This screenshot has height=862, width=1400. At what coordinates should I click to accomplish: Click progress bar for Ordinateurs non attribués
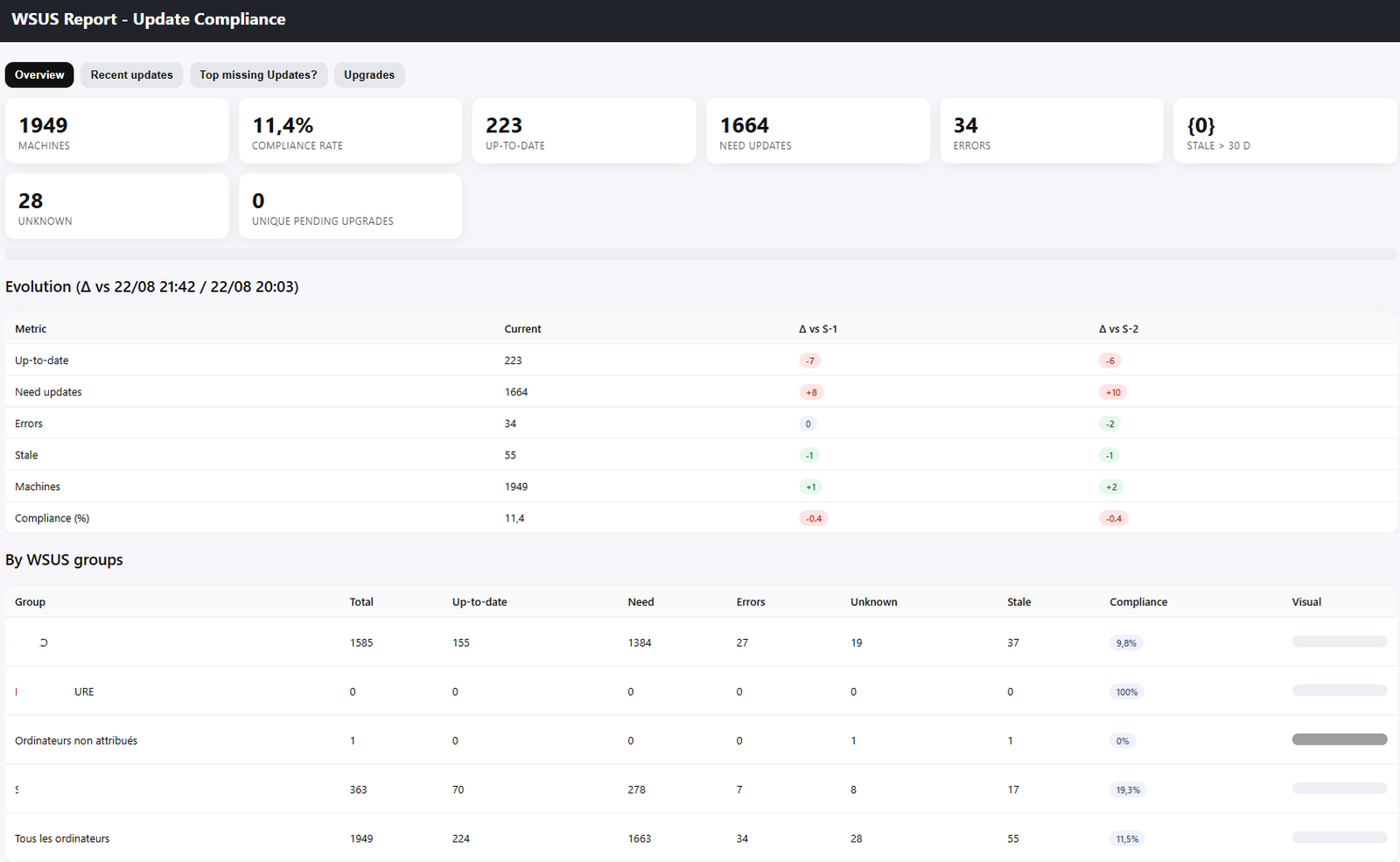1339,739
